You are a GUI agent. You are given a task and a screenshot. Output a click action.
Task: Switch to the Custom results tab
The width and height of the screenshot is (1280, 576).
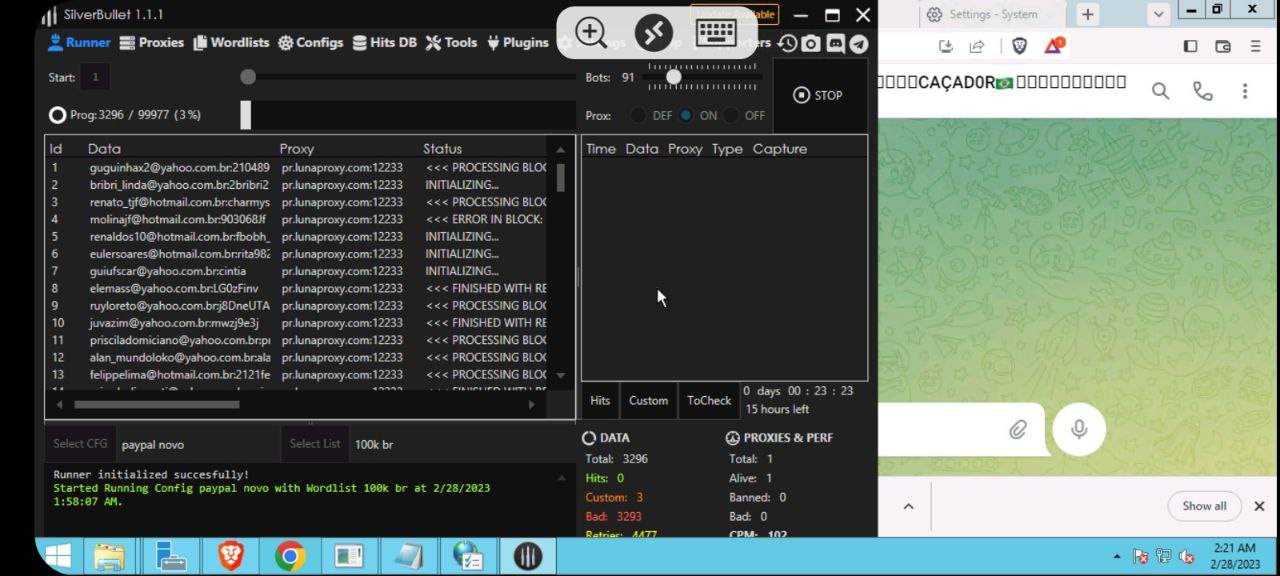coord(648,400)
